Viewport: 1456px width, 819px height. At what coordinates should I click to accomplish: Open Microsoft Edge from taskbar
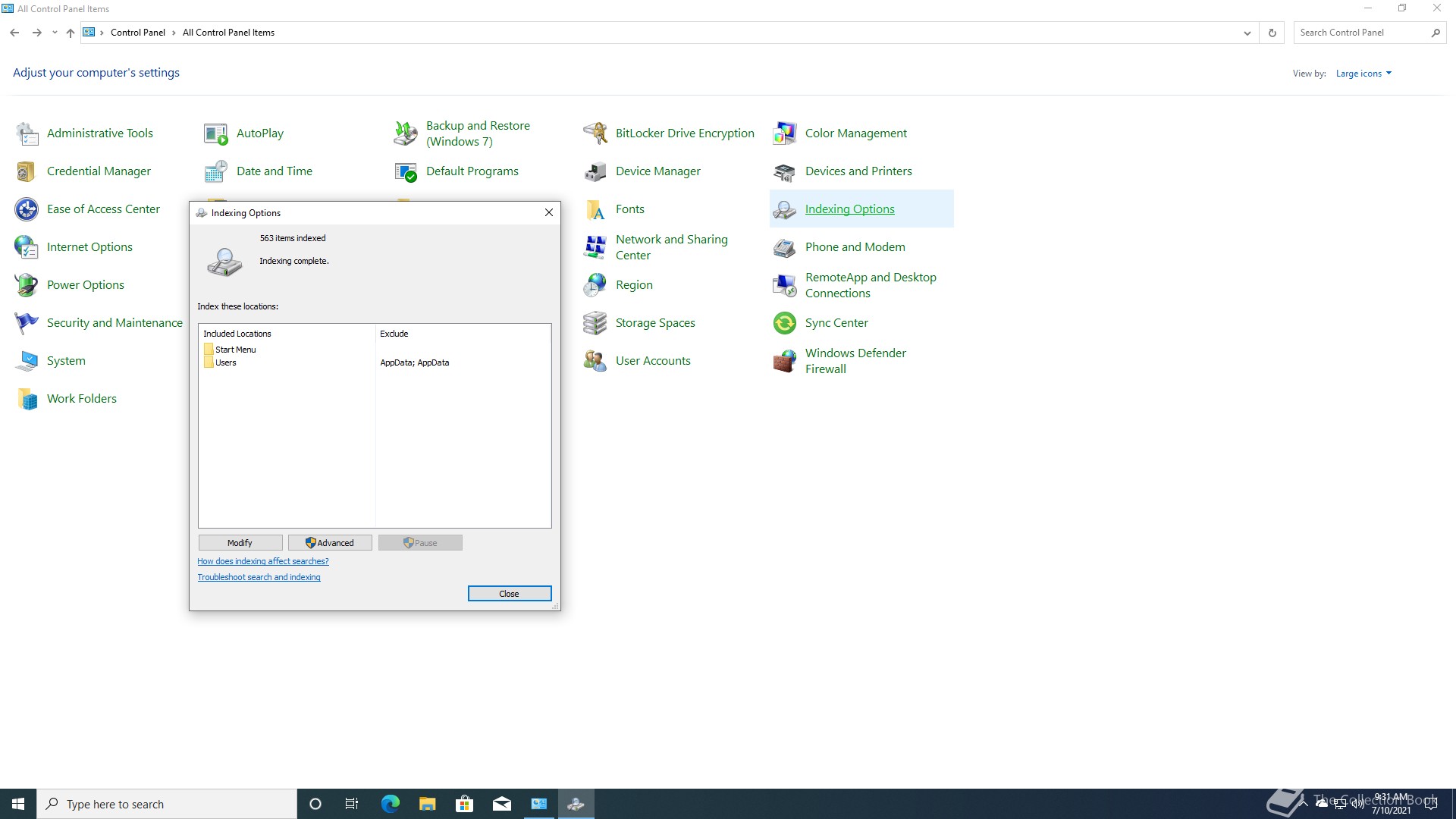[390, 804]
